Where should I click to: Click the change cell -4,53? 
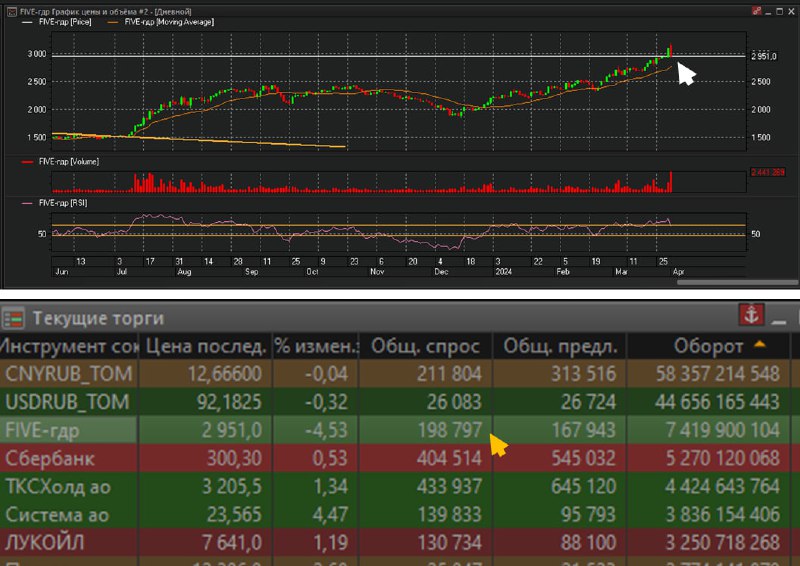(316, 430)
